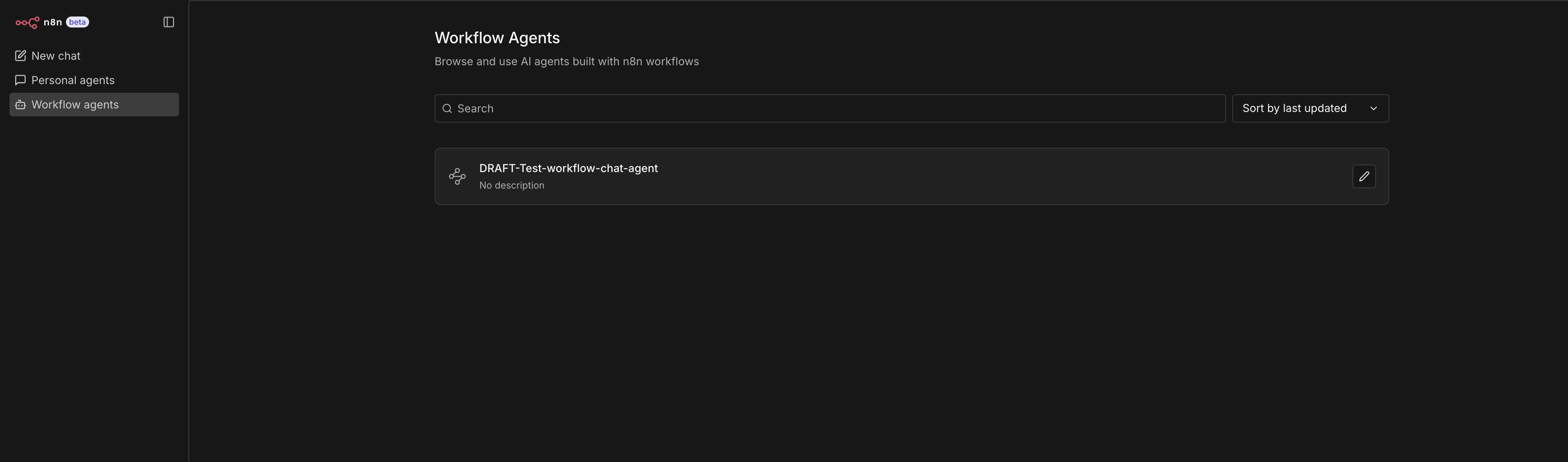The height and width of the screenshot is (462, 1568).
Task: Collapse the sidebar with the panel icon
Action: pyautogui.click(x=168, y=22)
